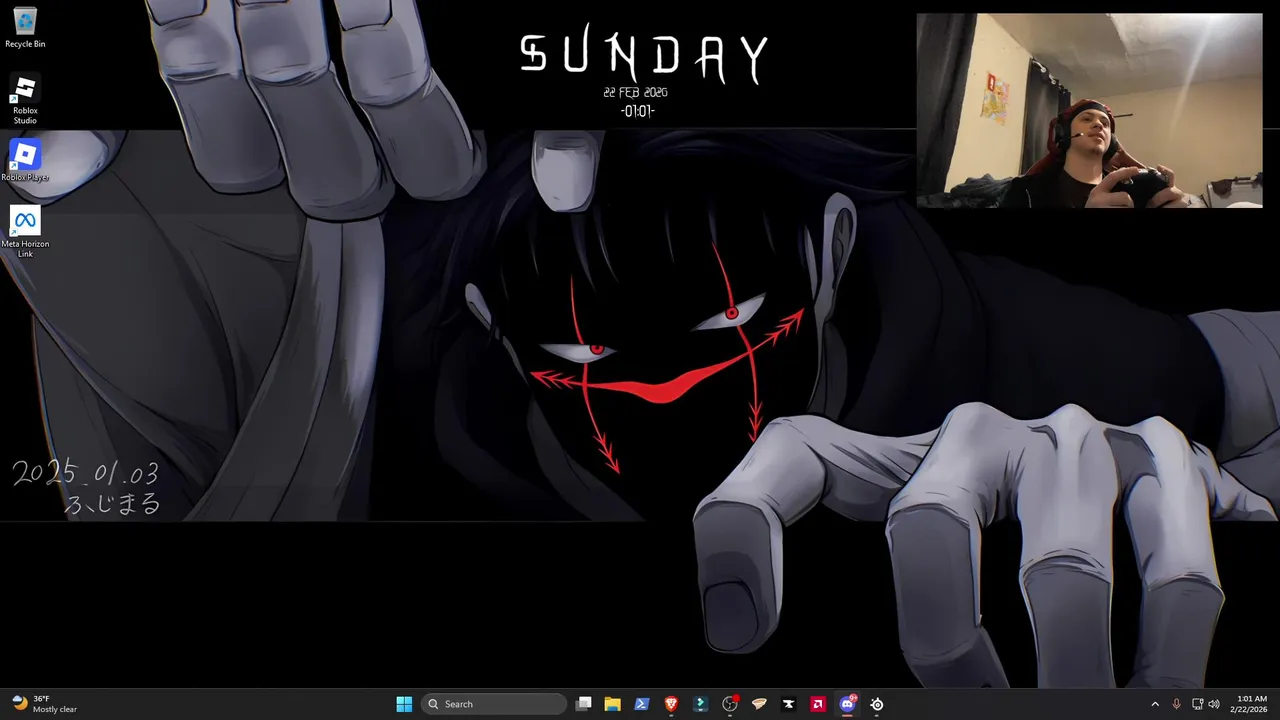The image size is (1280, 720).
Task: Click the SUNDAY date widget
Action: click(x=643, y=69)
